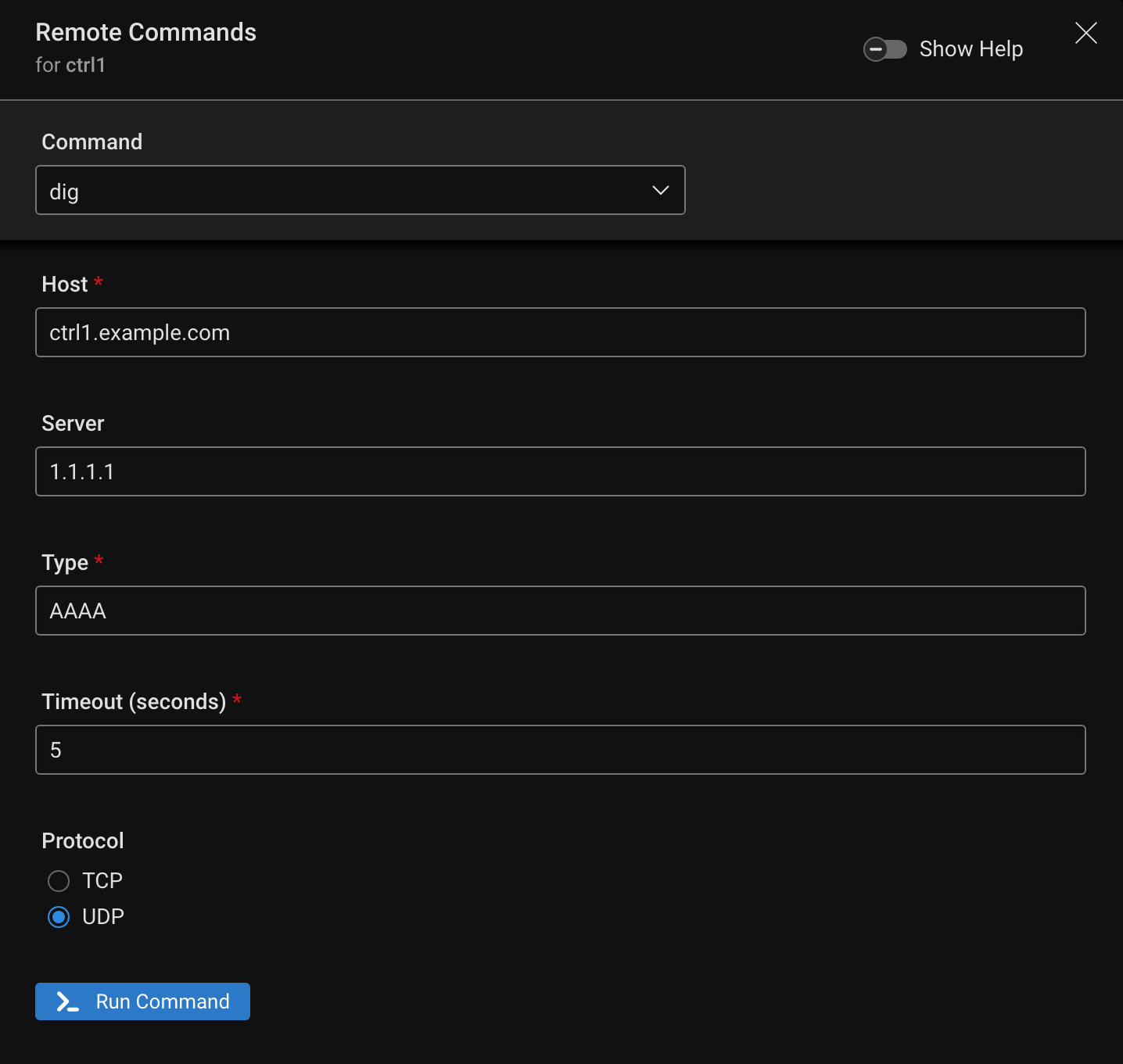Viewport: 1123px width, 1064px height.
Task: Click the ctrl1 label under the title
Action: tap(70, 65)
